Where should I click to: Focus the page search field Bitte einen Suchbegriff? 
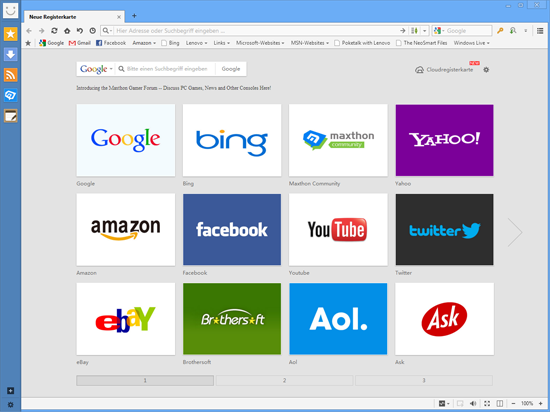(167, 69)
